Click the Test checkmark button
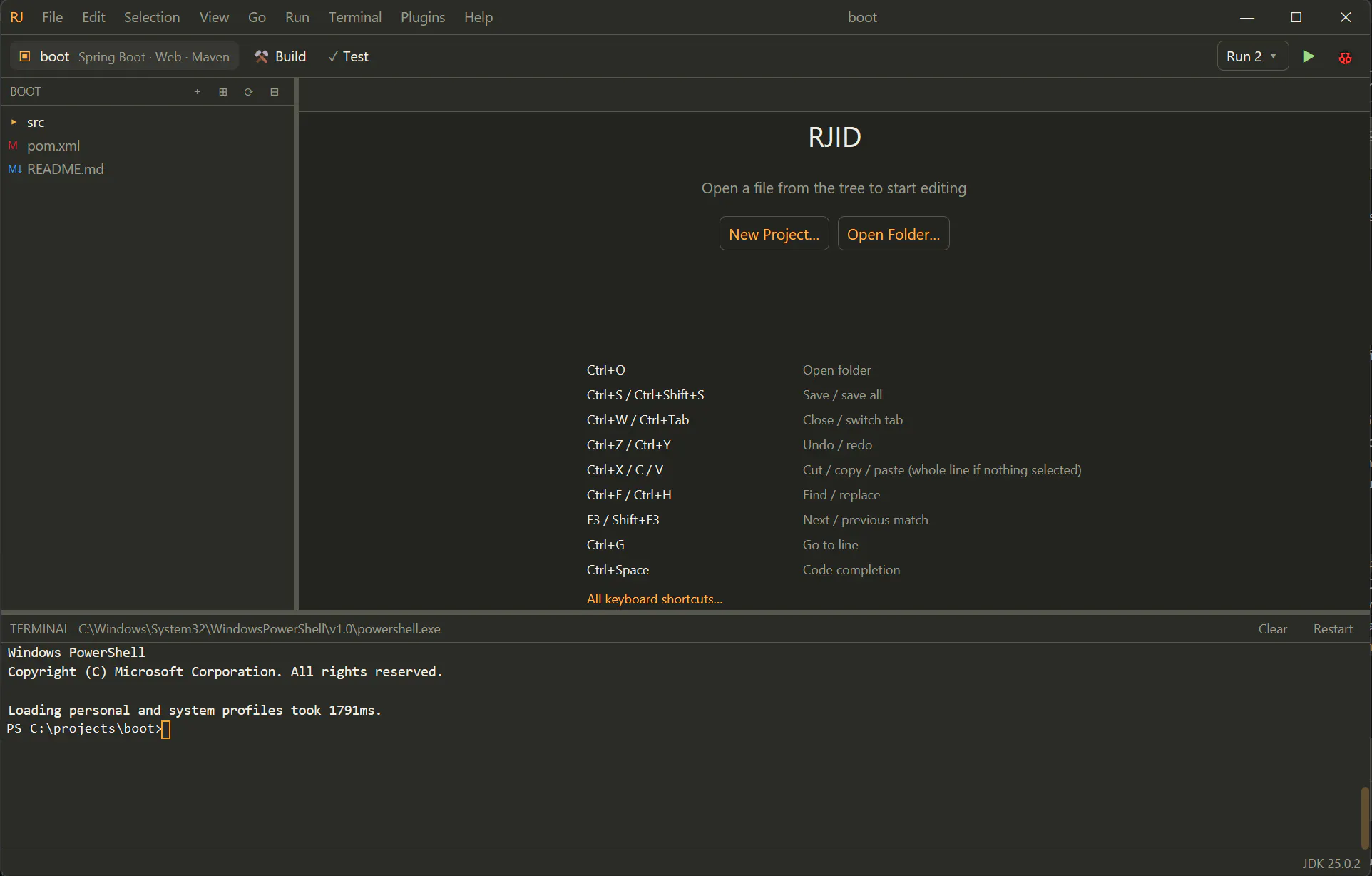 (x=348, y=56)
